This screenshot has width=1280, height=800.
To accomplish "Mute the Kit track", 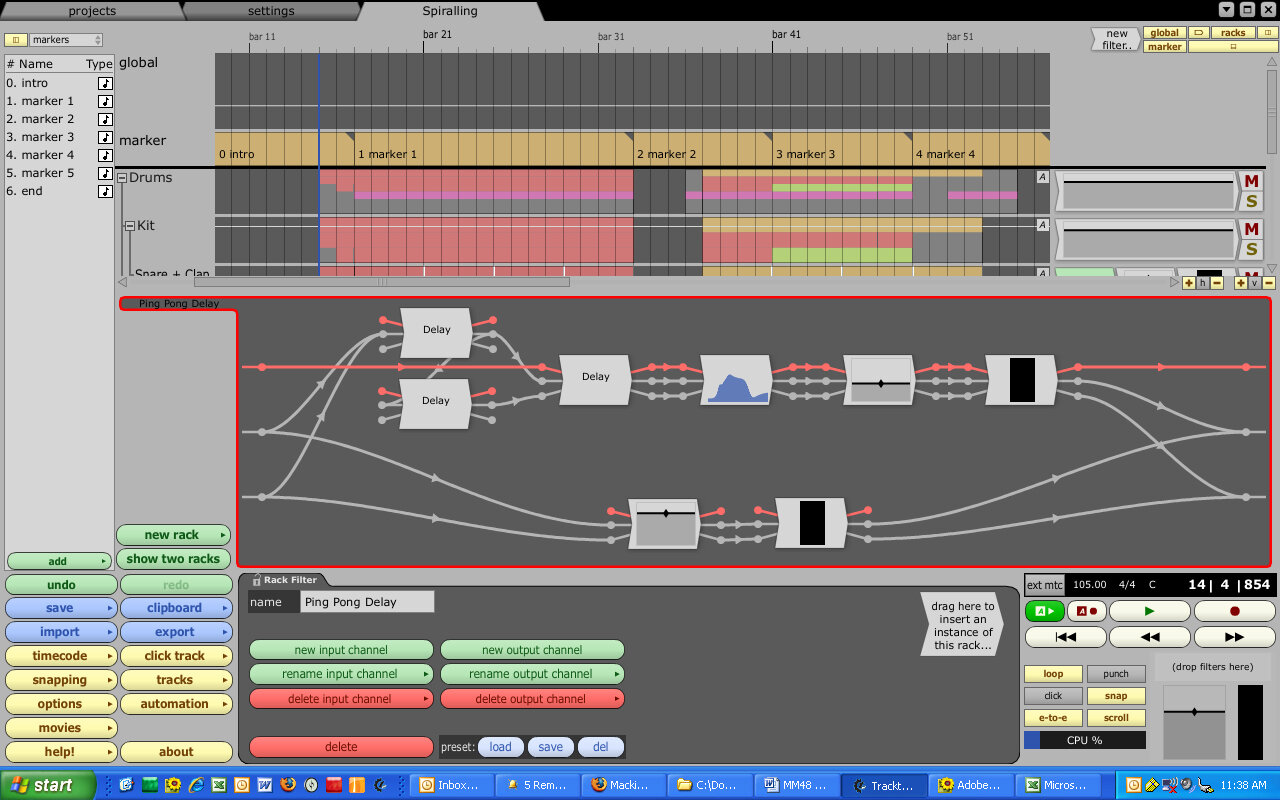I will [x=1250, y=229].
